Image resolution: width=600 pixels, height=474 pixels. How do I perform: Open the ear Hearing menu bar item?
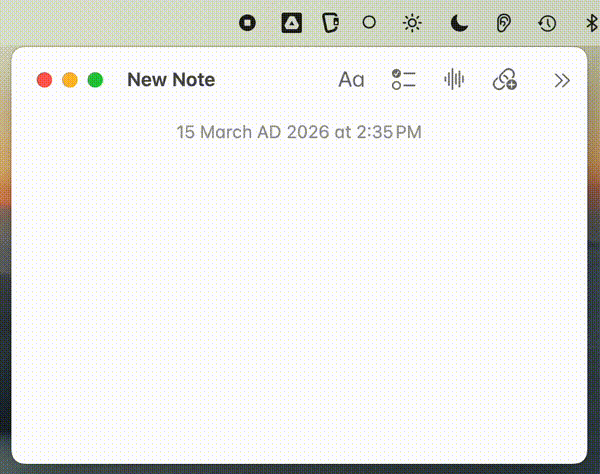[504, 22]
